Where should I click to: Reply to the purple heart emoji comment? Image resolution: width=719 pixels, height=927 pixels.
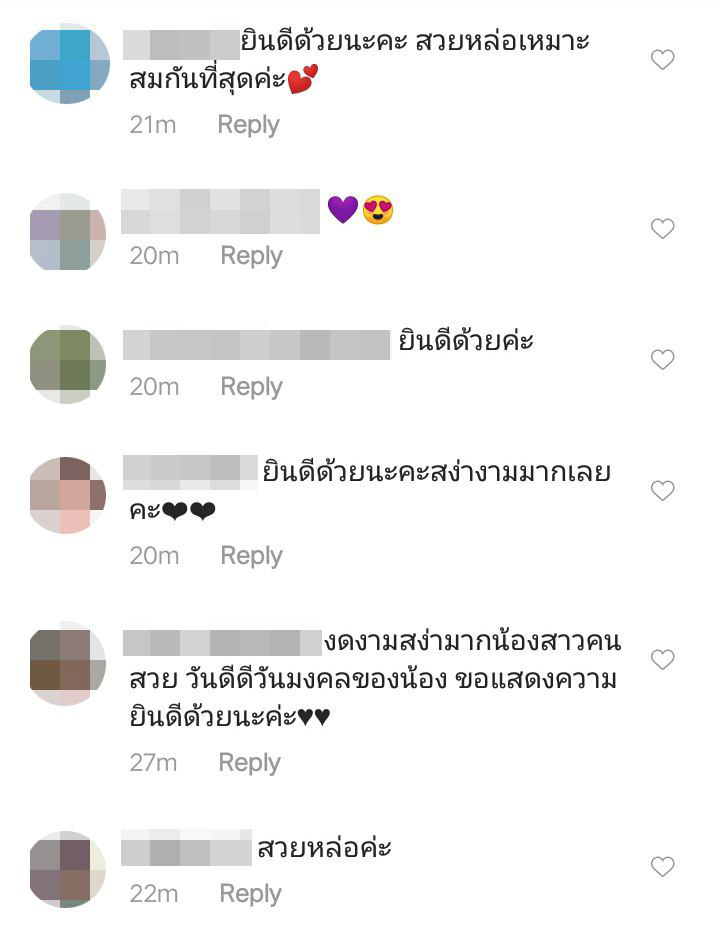[251, 256]
